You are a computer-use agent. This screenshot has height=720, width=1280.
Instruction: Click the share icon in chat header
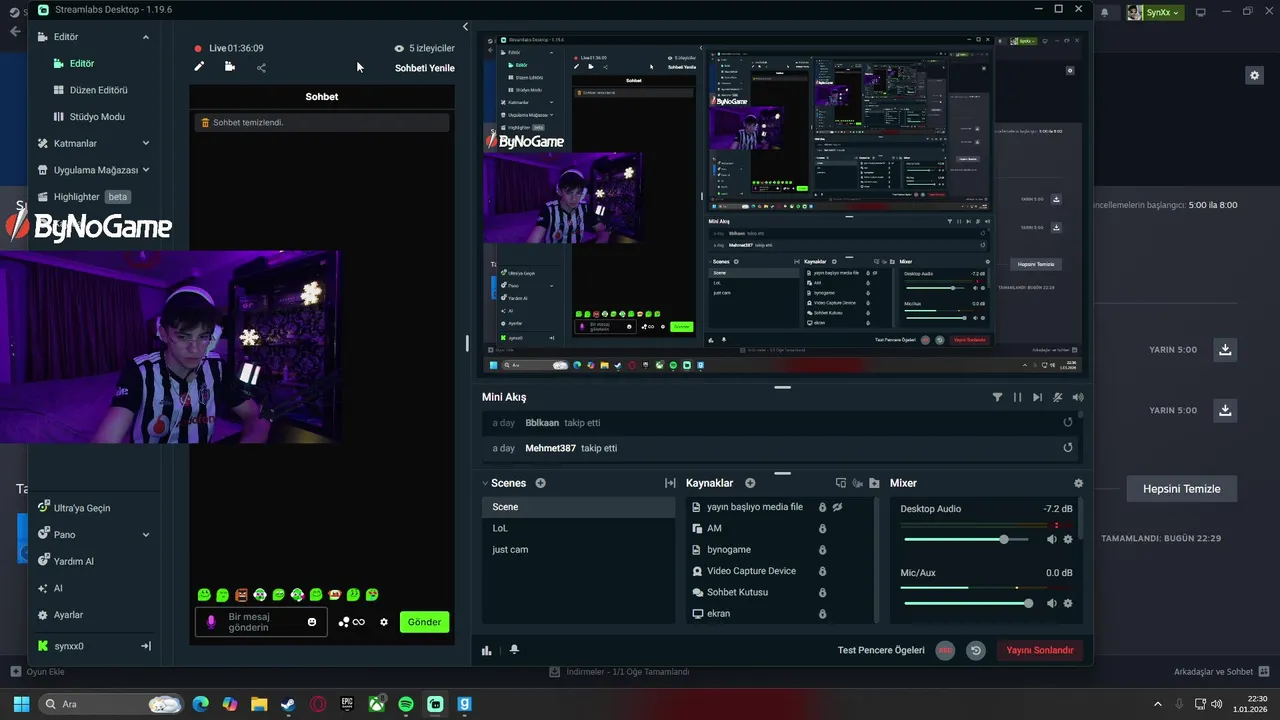[x=261, y=68]
